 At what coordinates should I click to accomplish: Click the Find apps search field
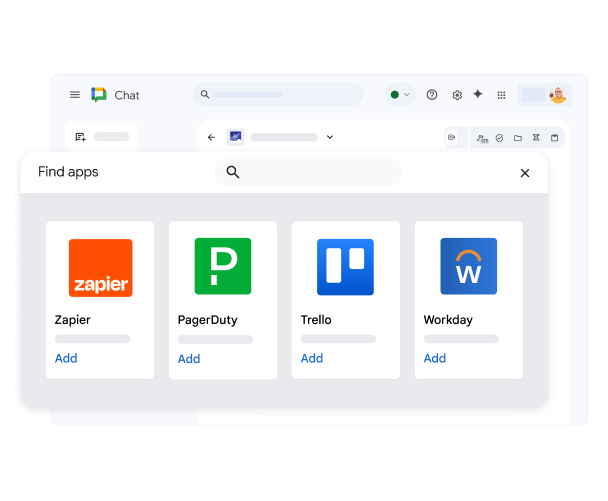point(308,172)
